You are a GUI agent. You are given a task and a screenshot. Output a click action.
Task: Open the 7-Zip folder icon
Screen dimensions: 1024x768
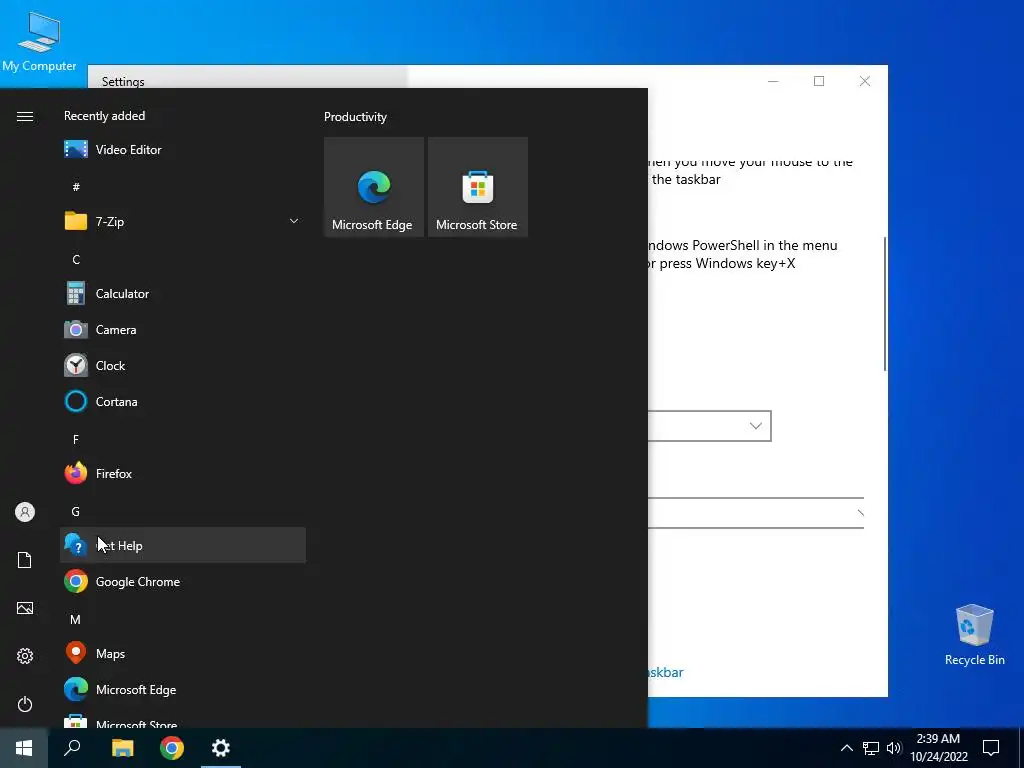(x=76, y=221)
